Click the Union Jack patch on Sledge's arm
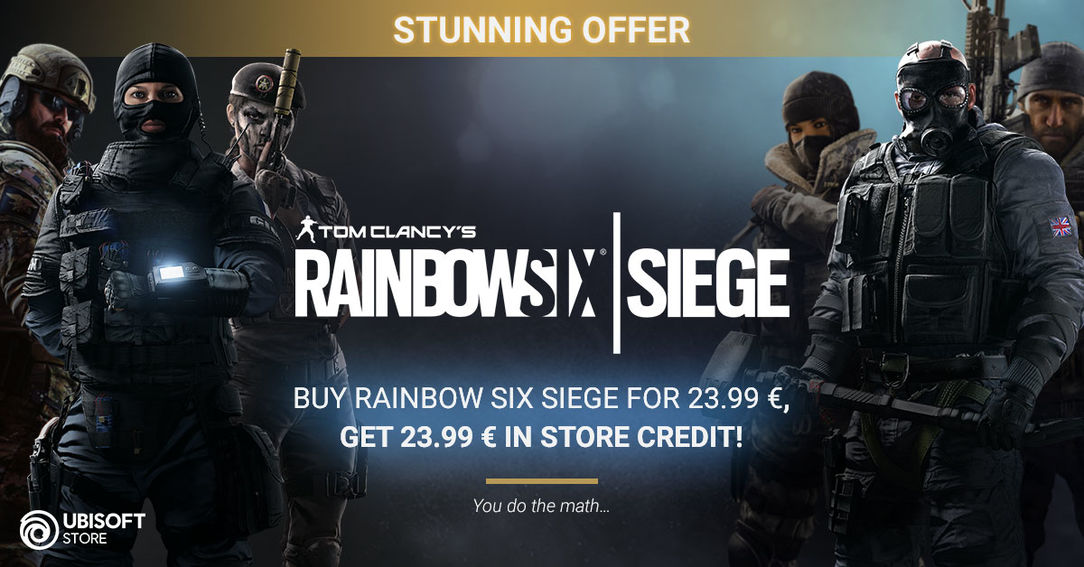1084x567 pixels. click(x=1060, y=226)
